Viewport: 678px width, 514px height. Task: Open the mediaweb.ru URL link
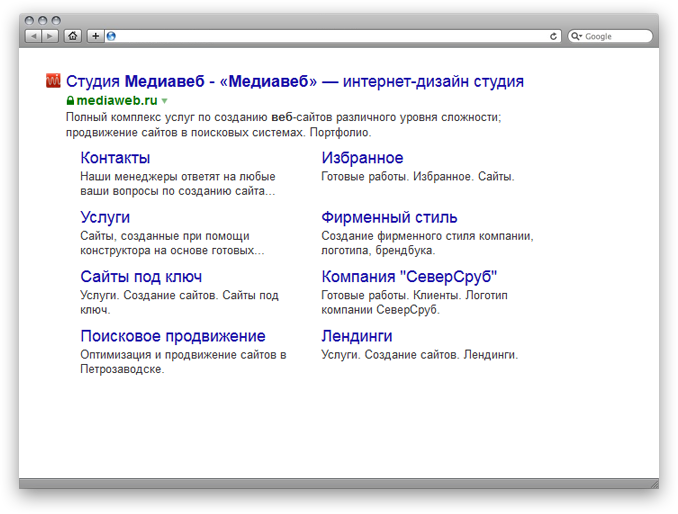pyautogui.click(x=117, y=100)
